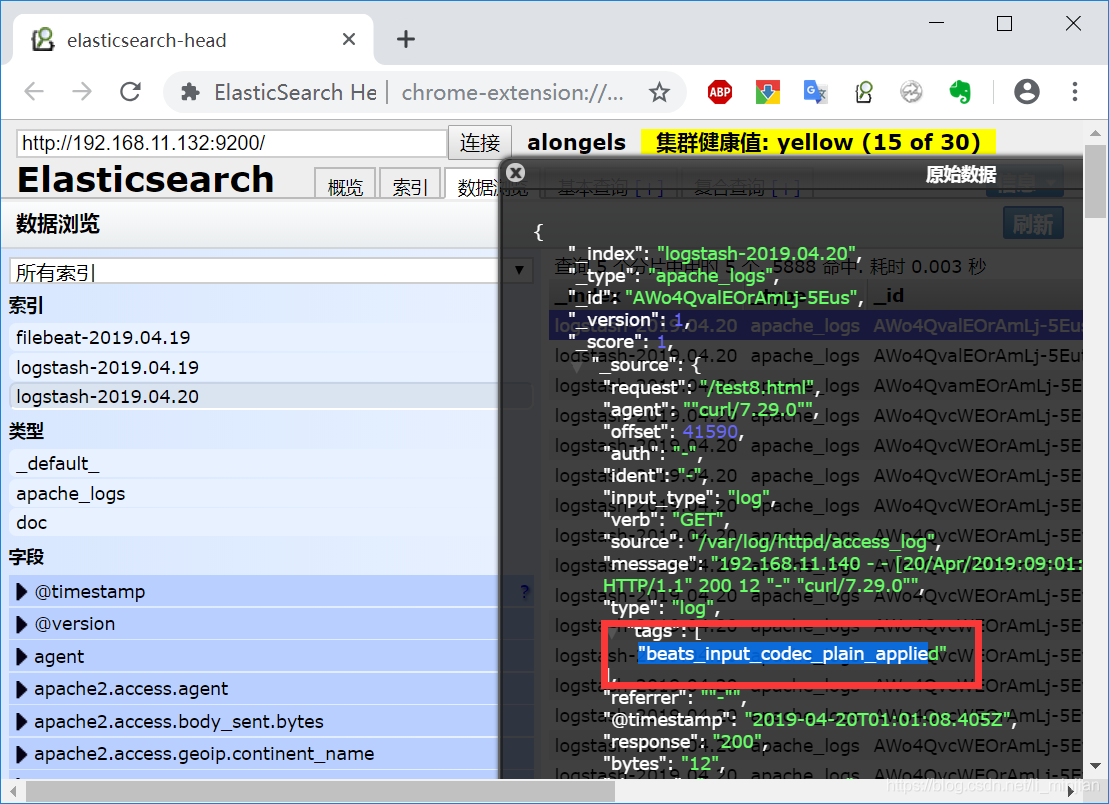This screenshot has width=1109, height=804.
Task: Click the elasticsearch-head extension icon in toolbar
Action: click(x=864, y=92)
